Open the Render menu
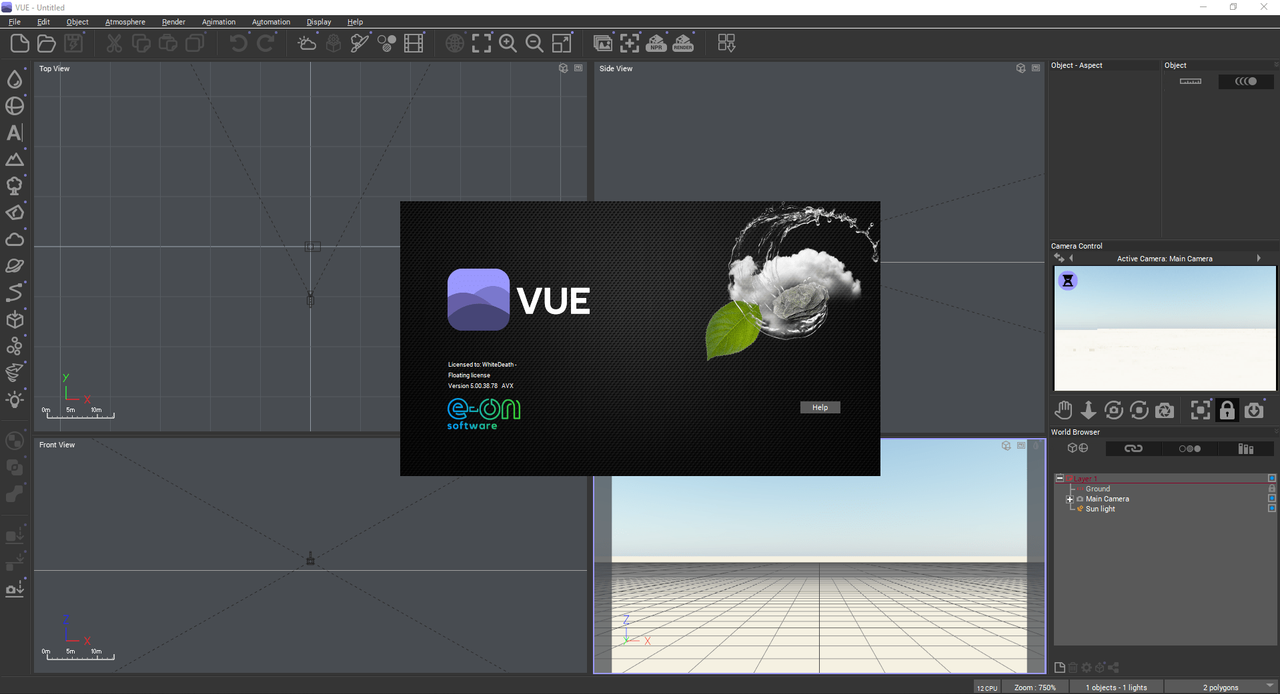1280x694 pixels. [x=173, y=22]
